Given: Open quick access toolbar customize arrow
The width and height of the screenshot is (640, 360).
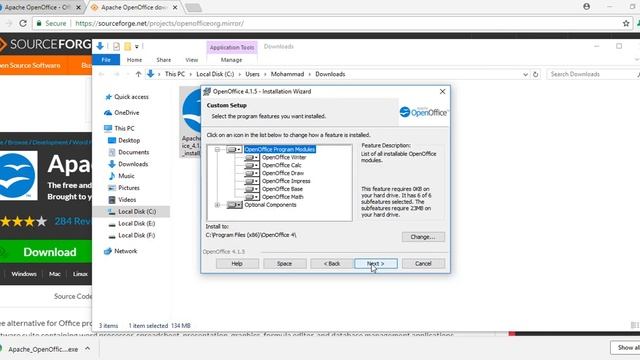Looking at the screenshot, I should [x=137, y=47].
